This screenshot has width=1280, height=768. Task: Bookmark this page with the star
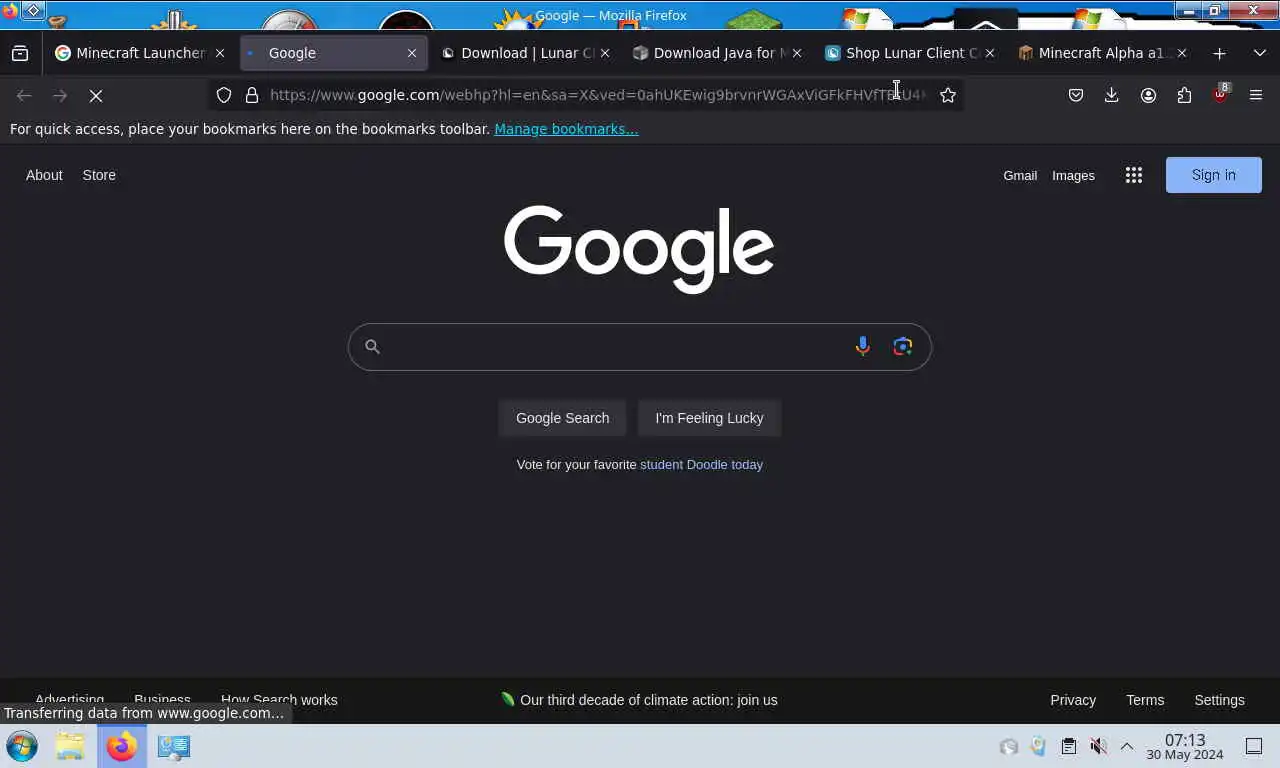tap(948, 95)
